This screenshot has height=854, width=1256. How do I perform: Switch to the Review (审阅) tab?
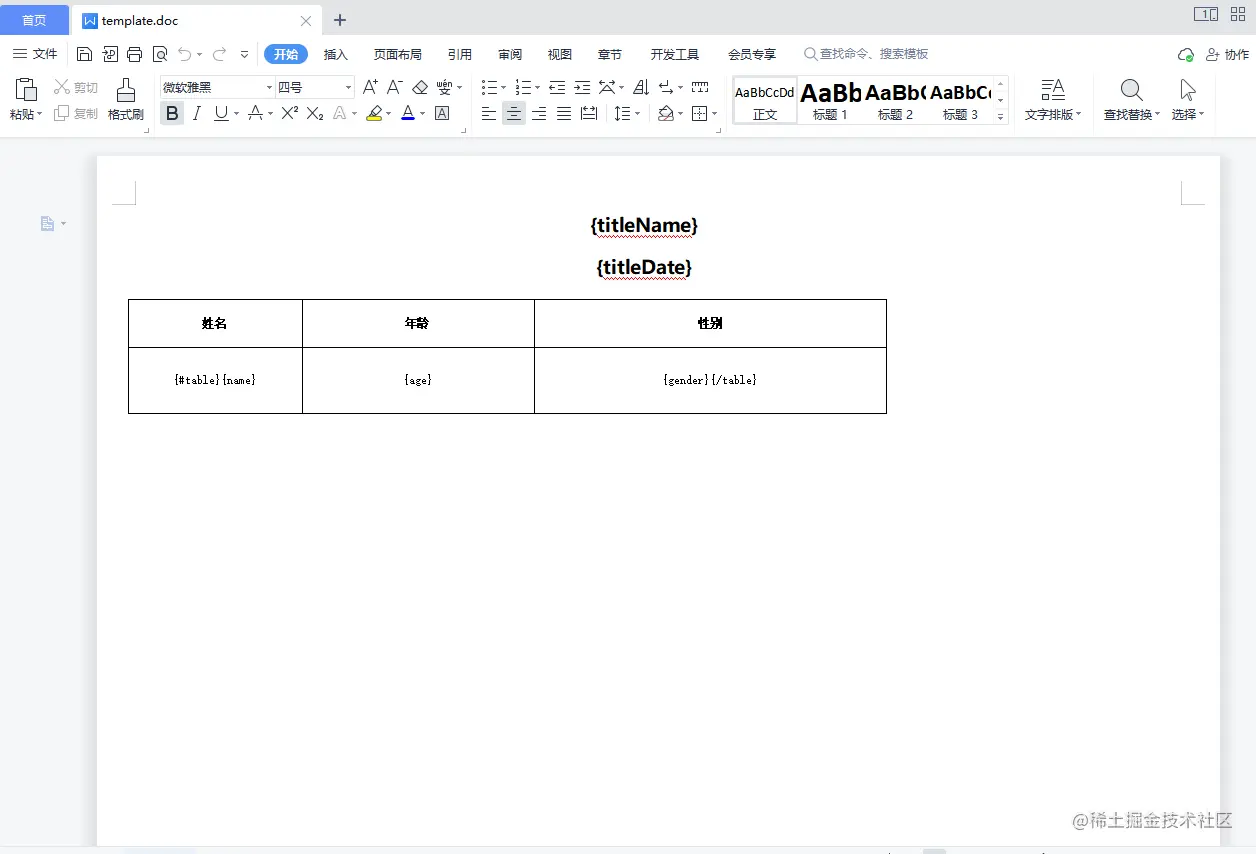click(510, 55)
